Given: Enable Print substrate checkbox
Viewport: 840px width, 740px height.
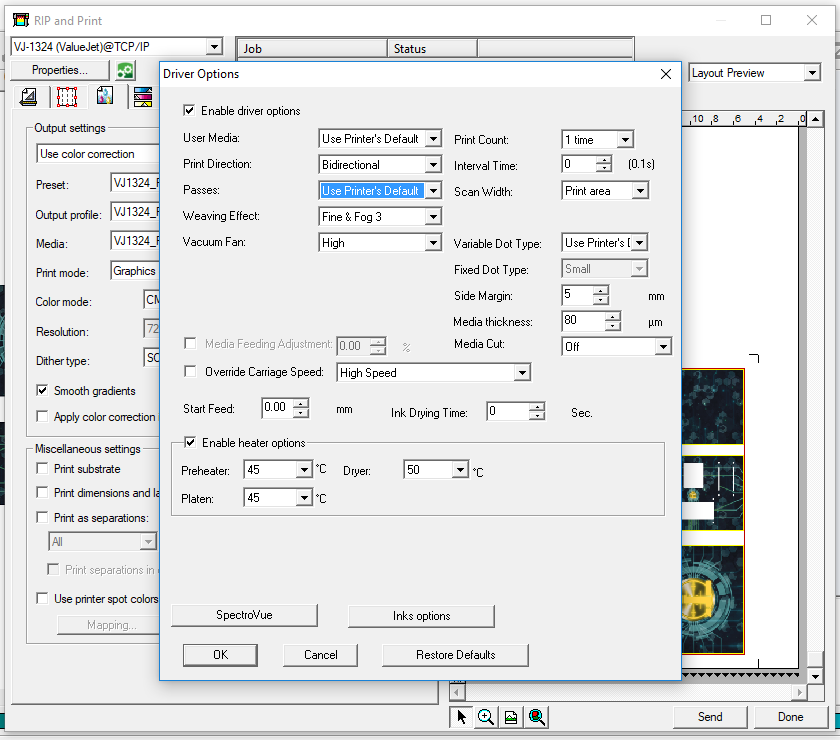Looking at the screenshot, I should click(42, 468).
